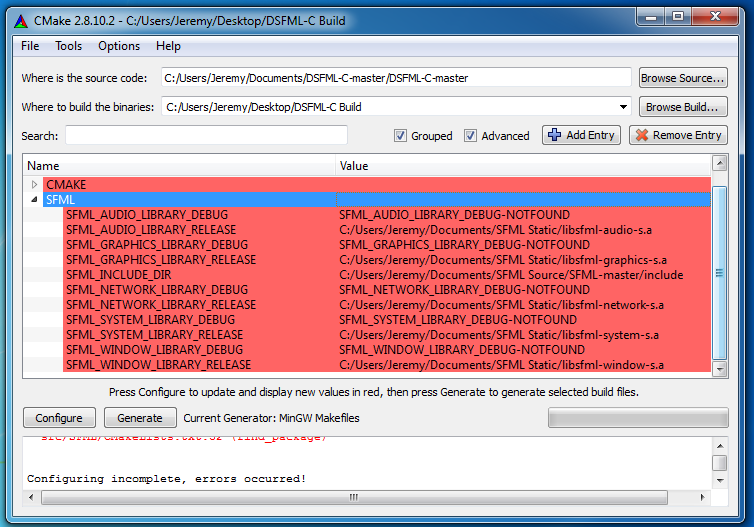Image resolution: width=754 pixels, height=527 pixels.
Task: Open the build binaries path dropdown arrow
Action: click(623, 107)
